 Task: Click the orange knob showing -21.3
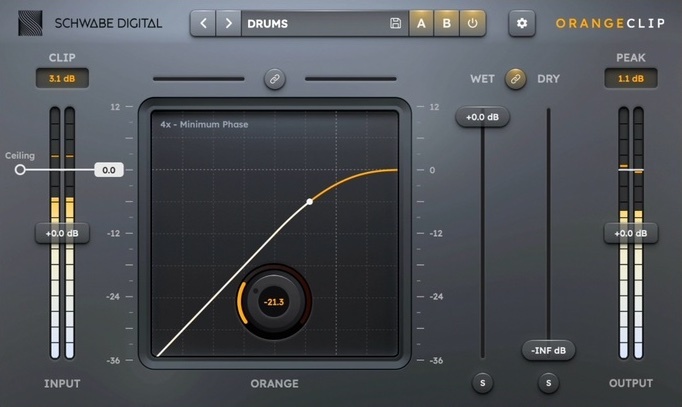(x=274, y=301)
